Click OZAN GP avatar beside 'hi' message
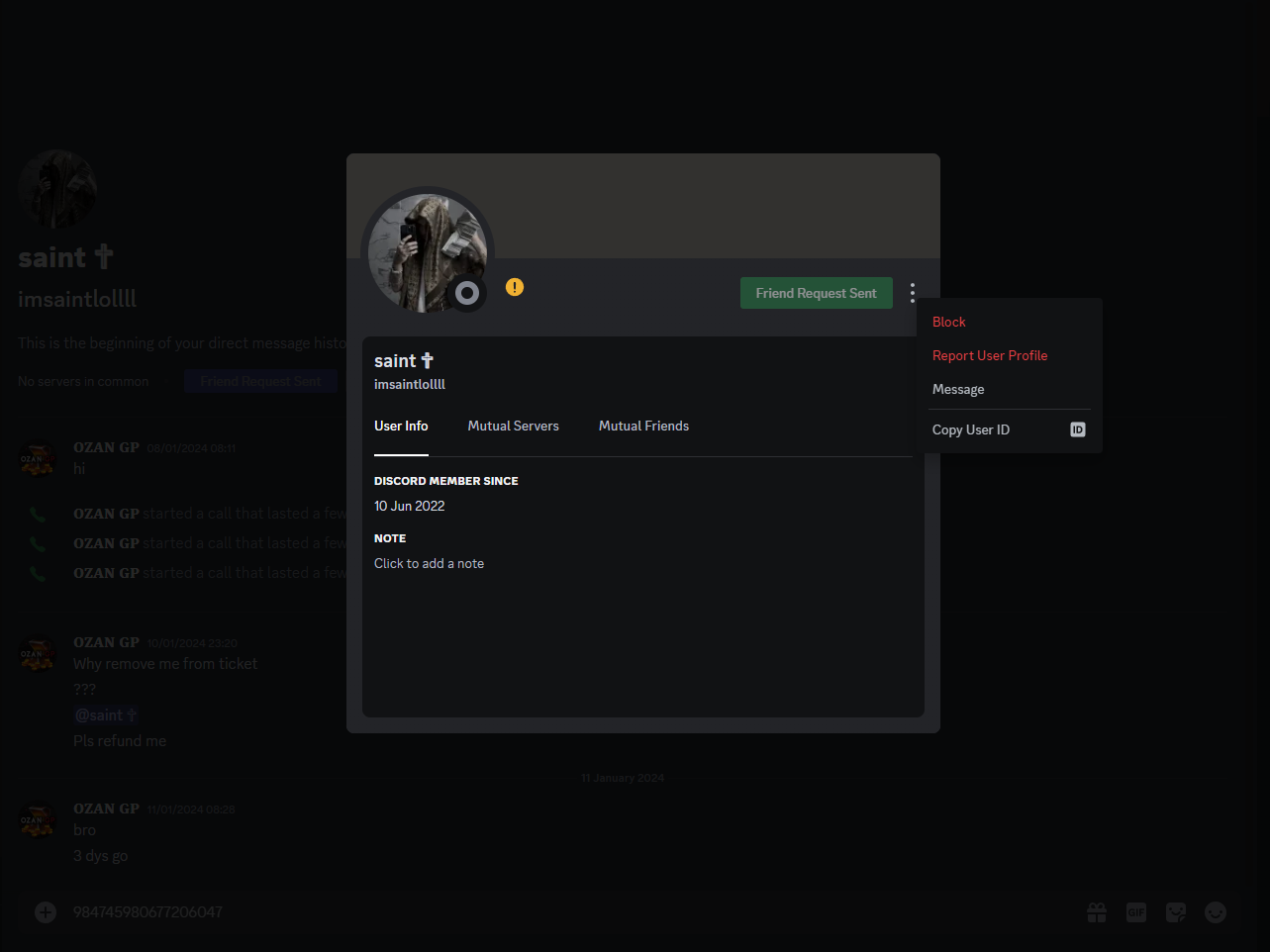This screenshot has height=952, width=1270. [x=38, y=459]
